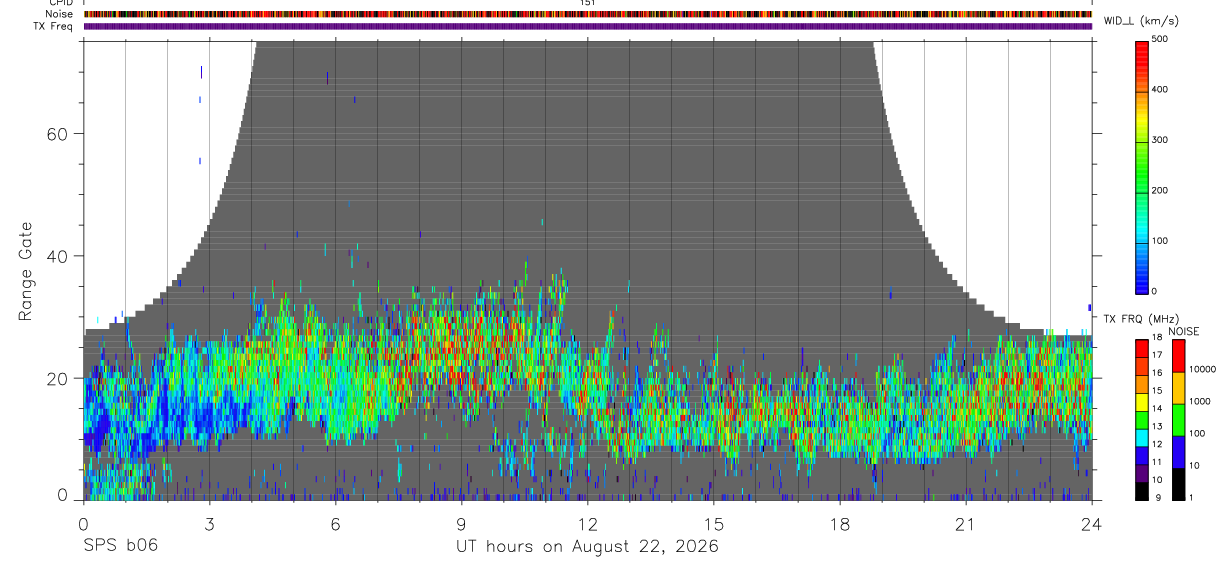Click the 18 MHz frequency label

point(1158,340)
